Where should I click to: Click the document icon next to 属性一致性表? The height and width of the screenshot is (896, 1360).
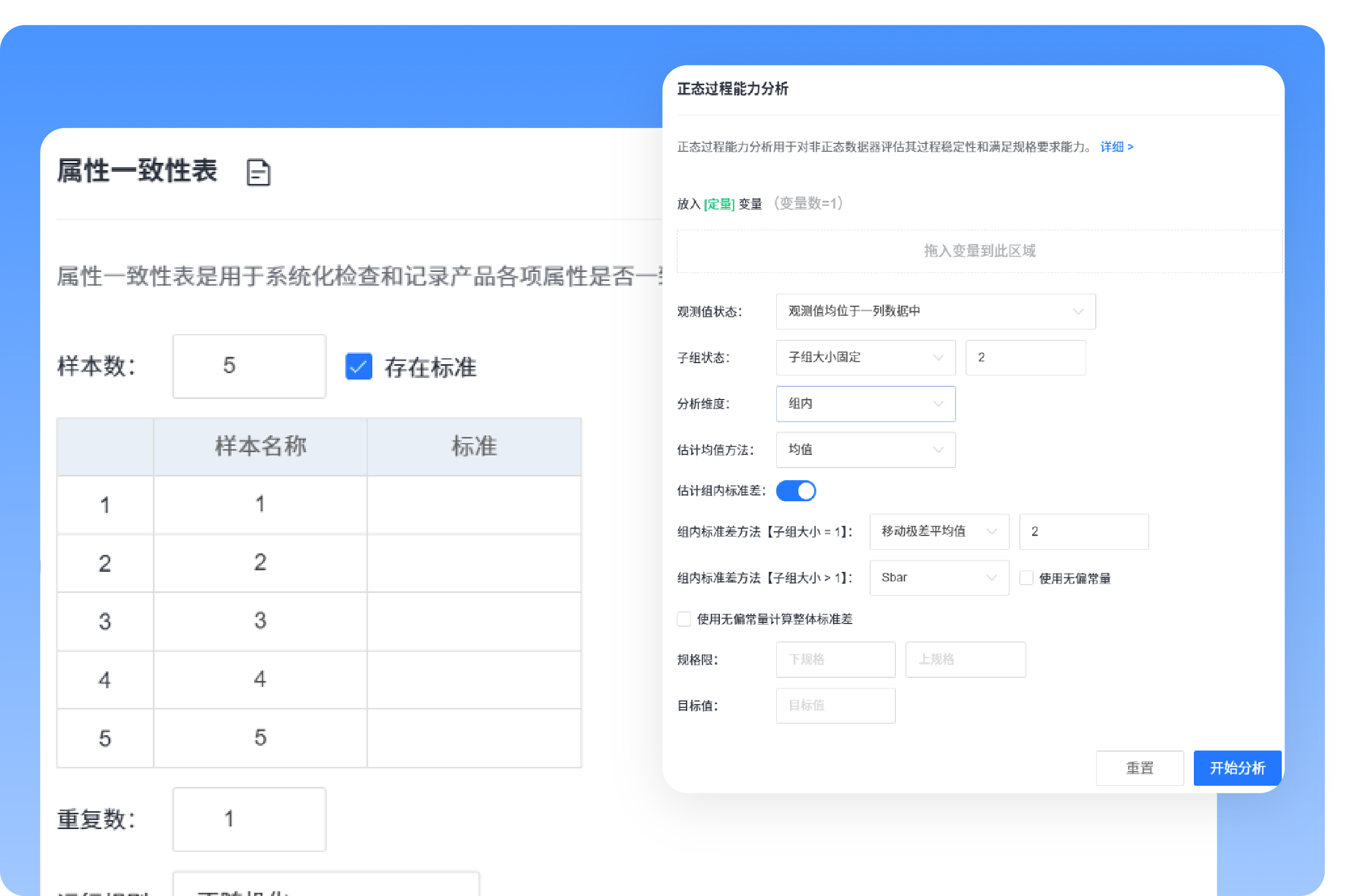pyautogui.click(x=258, y=172)
